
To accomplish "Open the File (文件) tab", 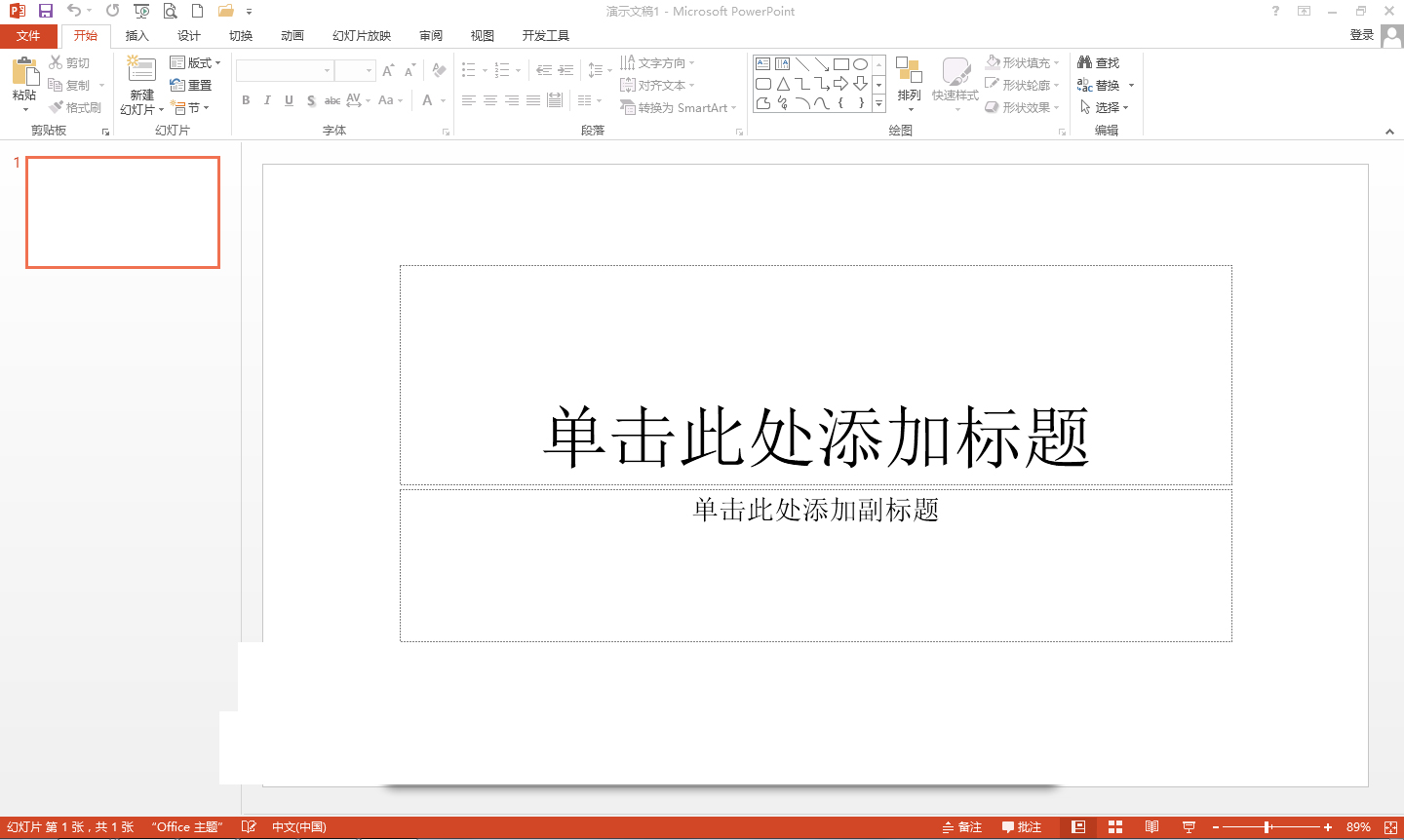I will point(29,36).
